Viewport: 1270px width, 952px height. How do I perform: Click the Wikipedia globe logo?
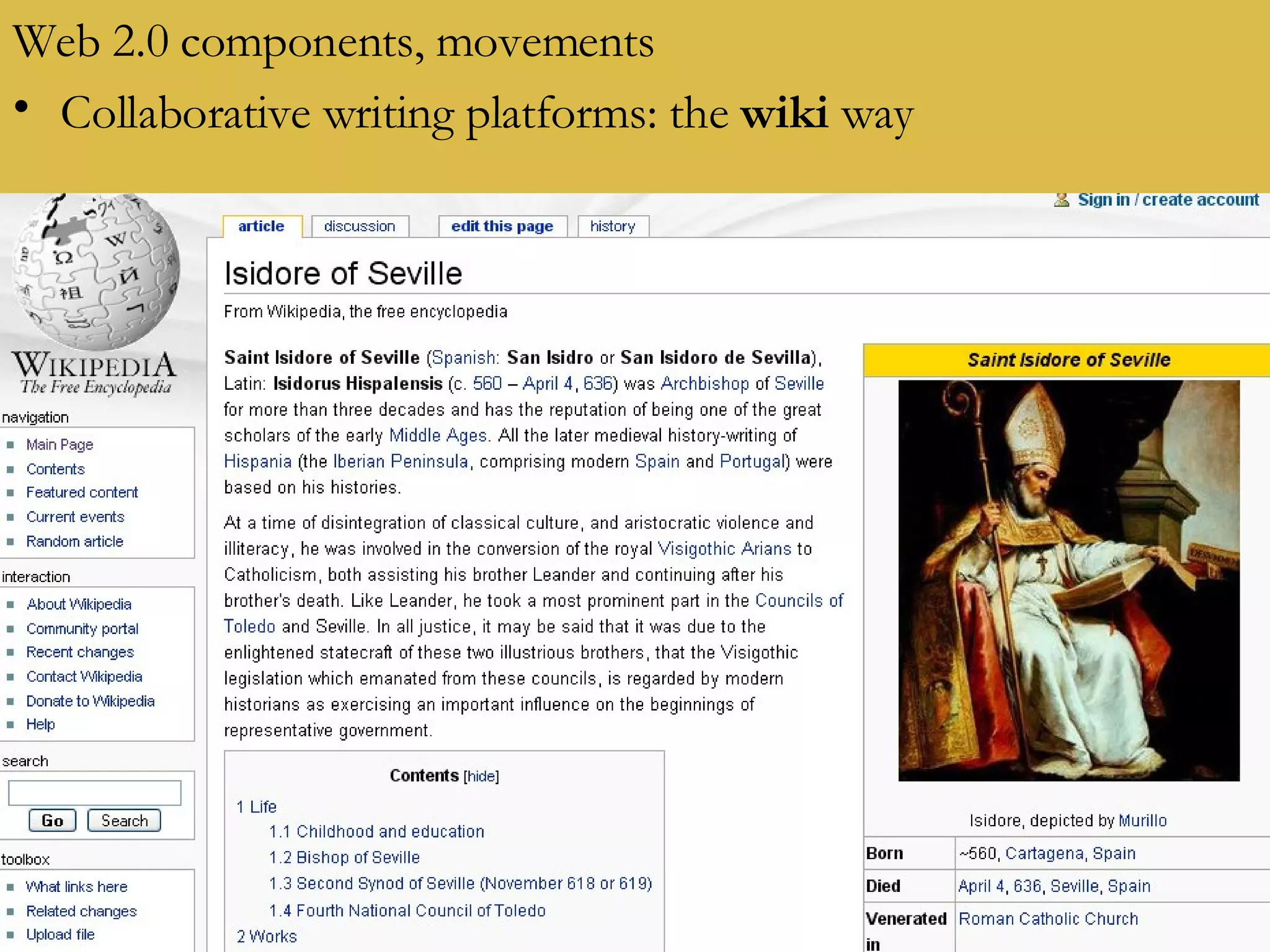pos(96,273)
